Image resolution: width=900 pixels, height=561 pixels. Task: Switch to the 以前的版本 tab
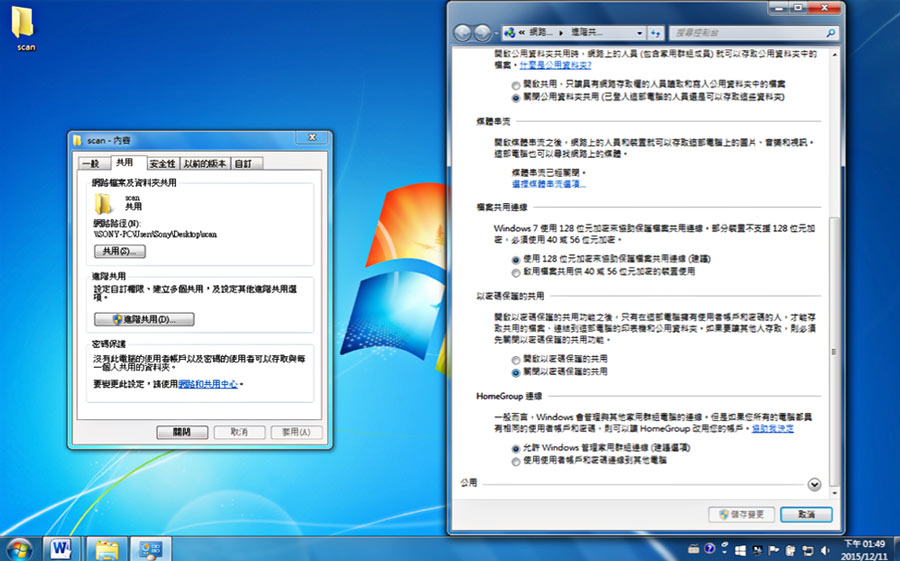click(205, 164)
